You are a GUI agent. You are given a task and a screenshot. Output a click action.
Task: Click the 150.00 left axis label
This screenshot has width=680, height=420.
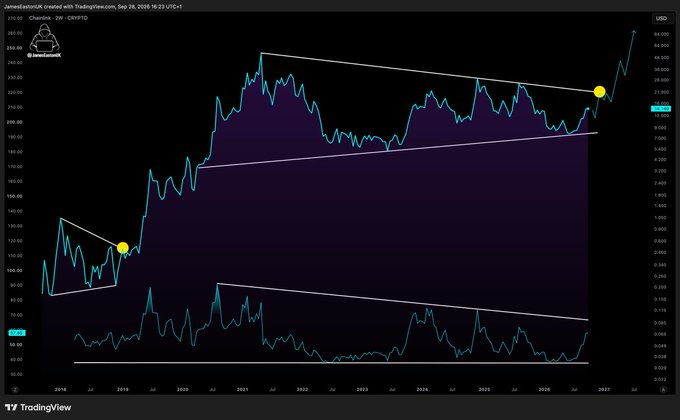(x=15, y=196)
